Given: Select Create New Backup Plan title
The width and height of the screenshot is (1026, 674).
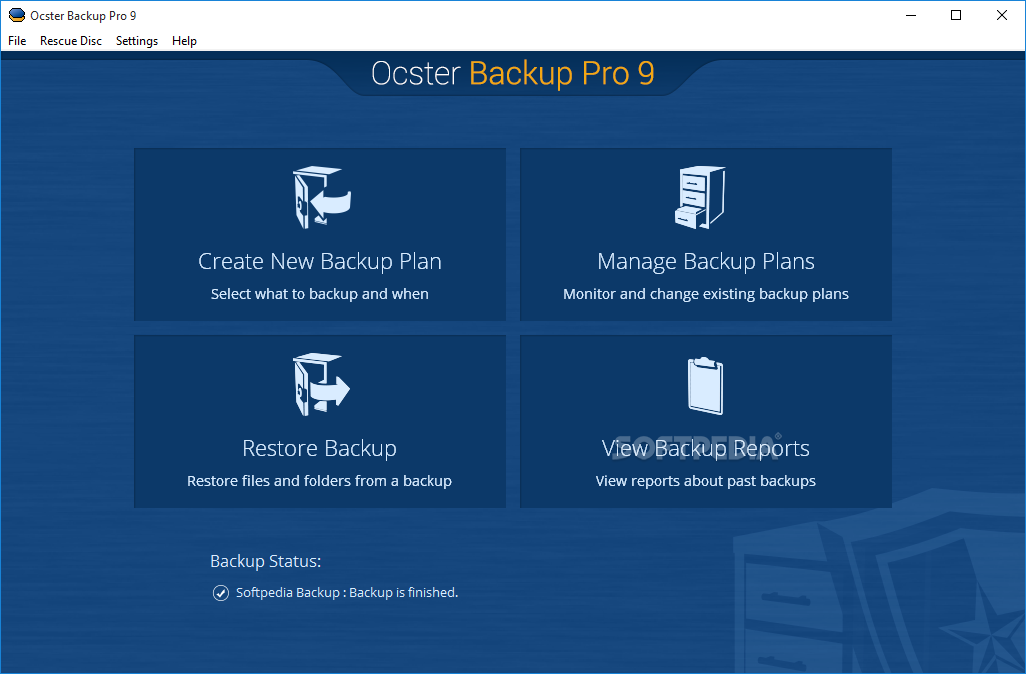Looking at the screenshot, I should pyautogui.click(x=320, y=261).
